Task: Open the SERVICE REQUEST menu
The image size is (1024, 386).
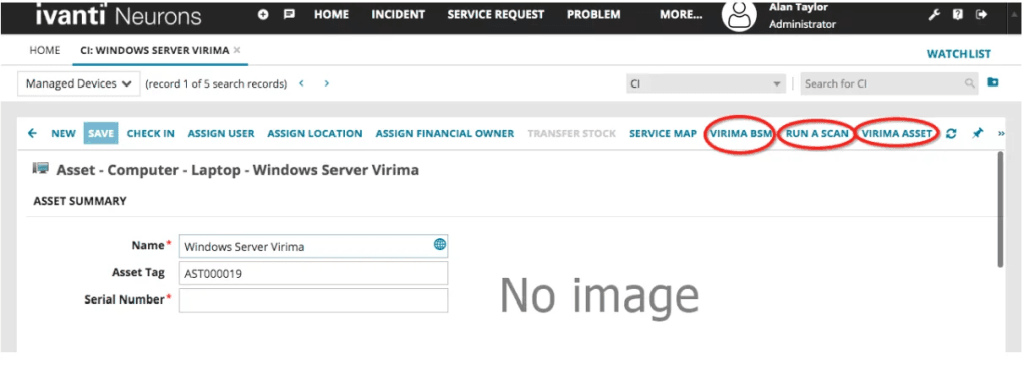Action: pos(496,14)
